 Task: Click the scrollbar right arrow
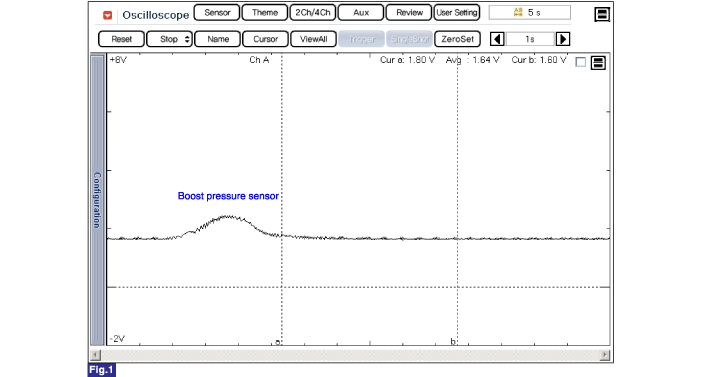(604, 355)
